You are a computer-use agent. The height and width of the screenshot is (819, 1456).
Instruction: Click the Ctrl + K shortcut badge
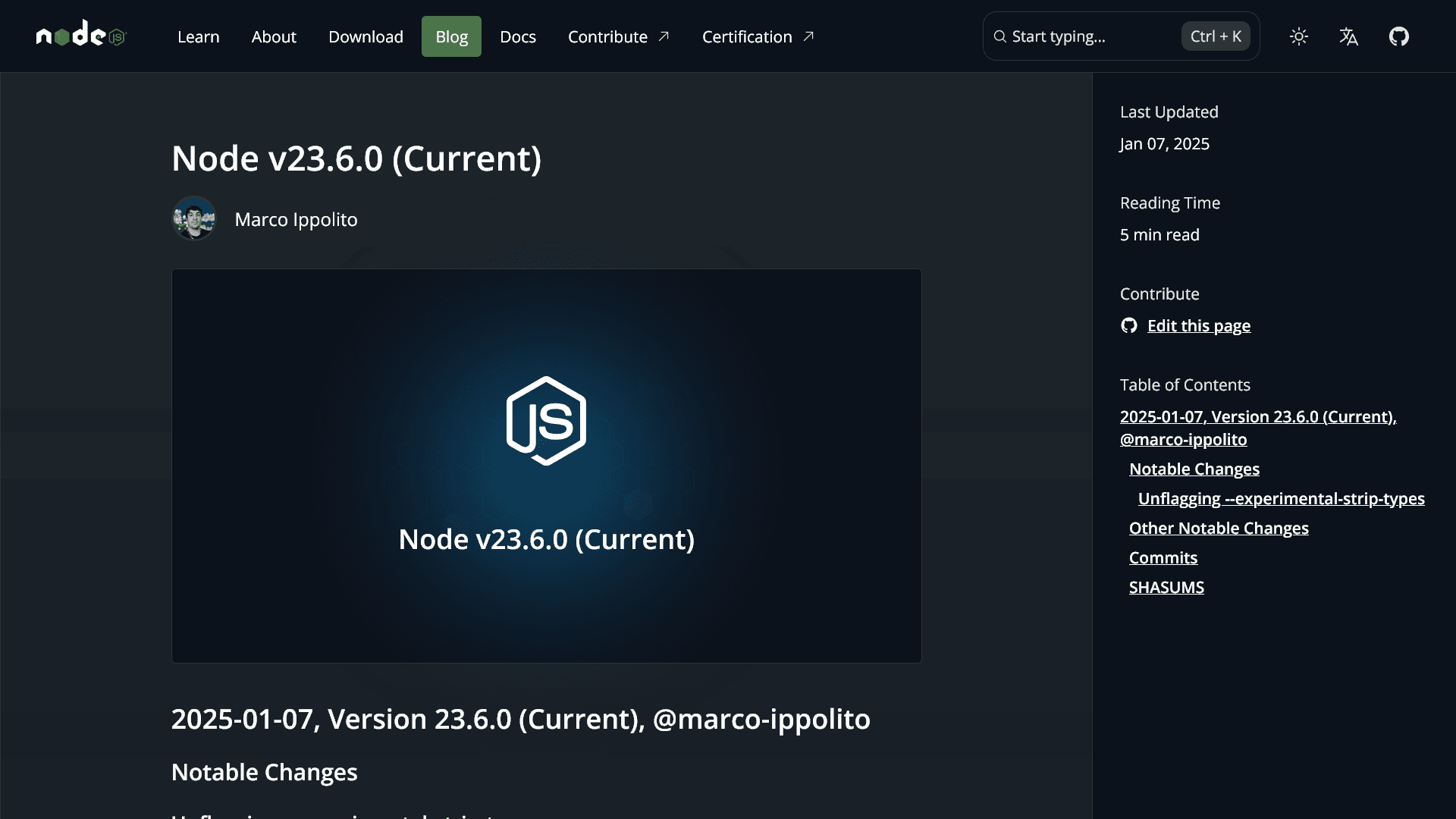[1216, 36]
